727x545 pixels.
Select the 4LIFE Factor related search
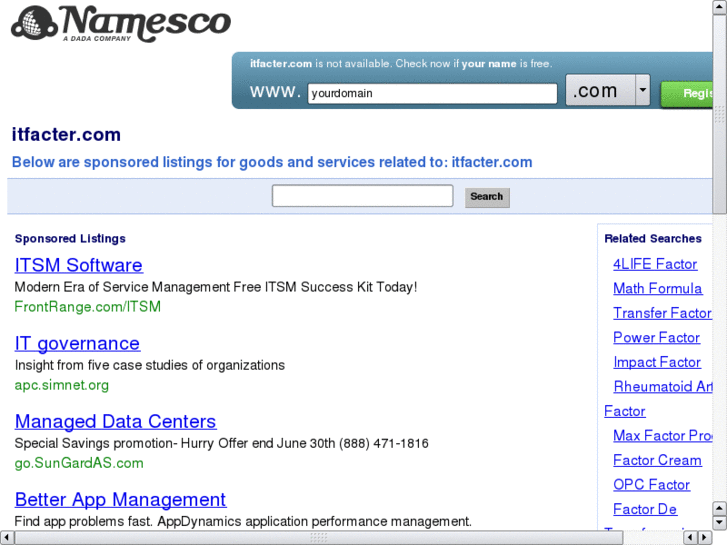click(x=655, y=264)
